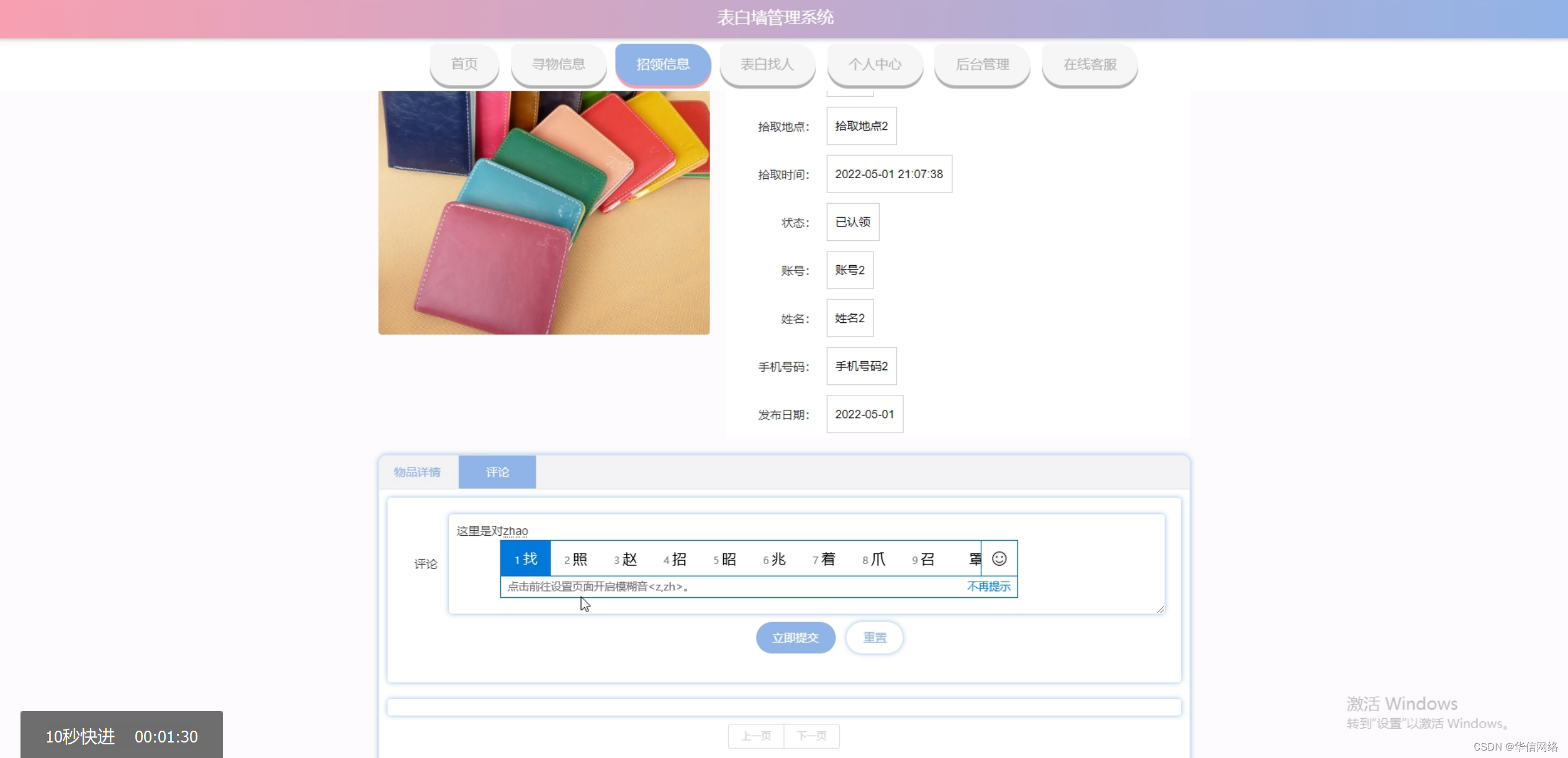
Task: Choose IME candidate 3 赵
Action: 626,559
